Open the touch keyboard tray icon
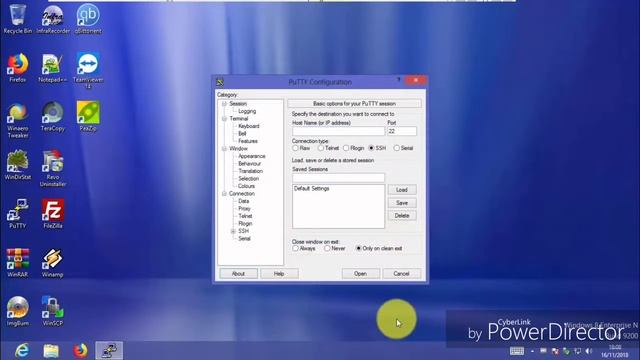The image size is (640, 360). click(x=517, y=351)
